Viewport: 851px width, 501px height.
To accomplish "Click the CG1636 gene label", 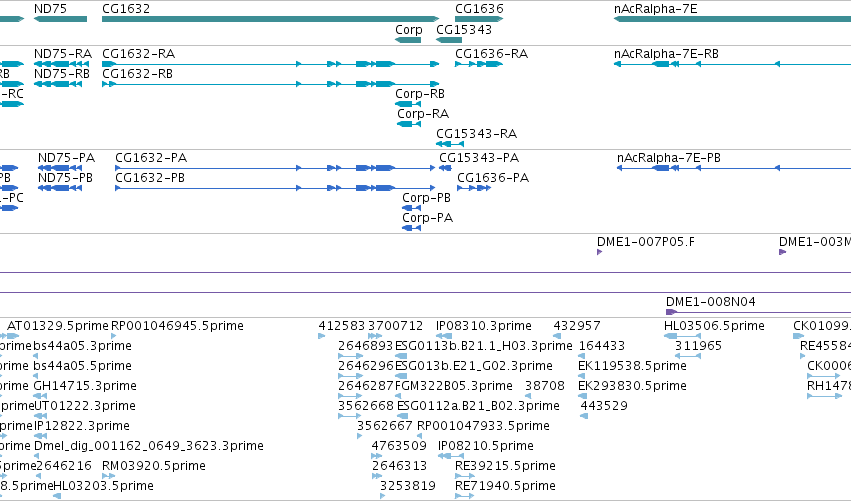I will point(479,9).
